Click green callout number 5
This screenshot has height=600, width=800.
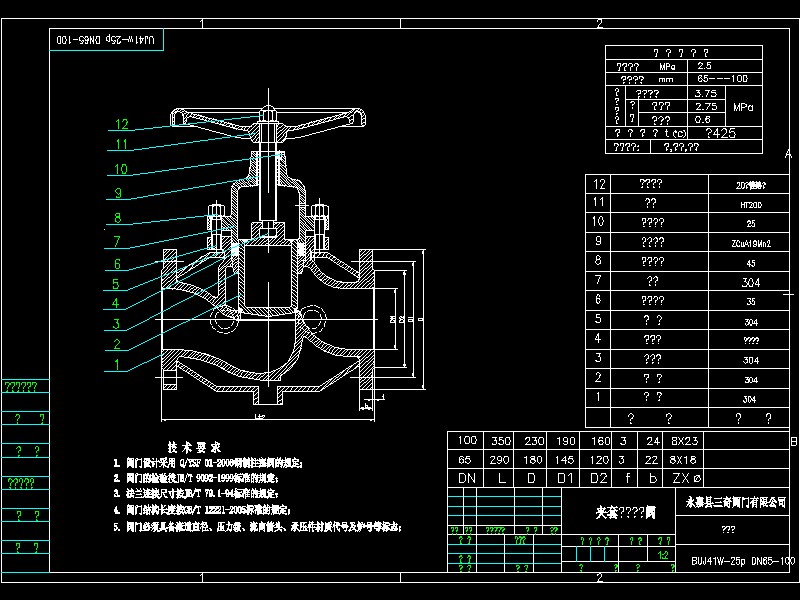click(x=116, y=284)
